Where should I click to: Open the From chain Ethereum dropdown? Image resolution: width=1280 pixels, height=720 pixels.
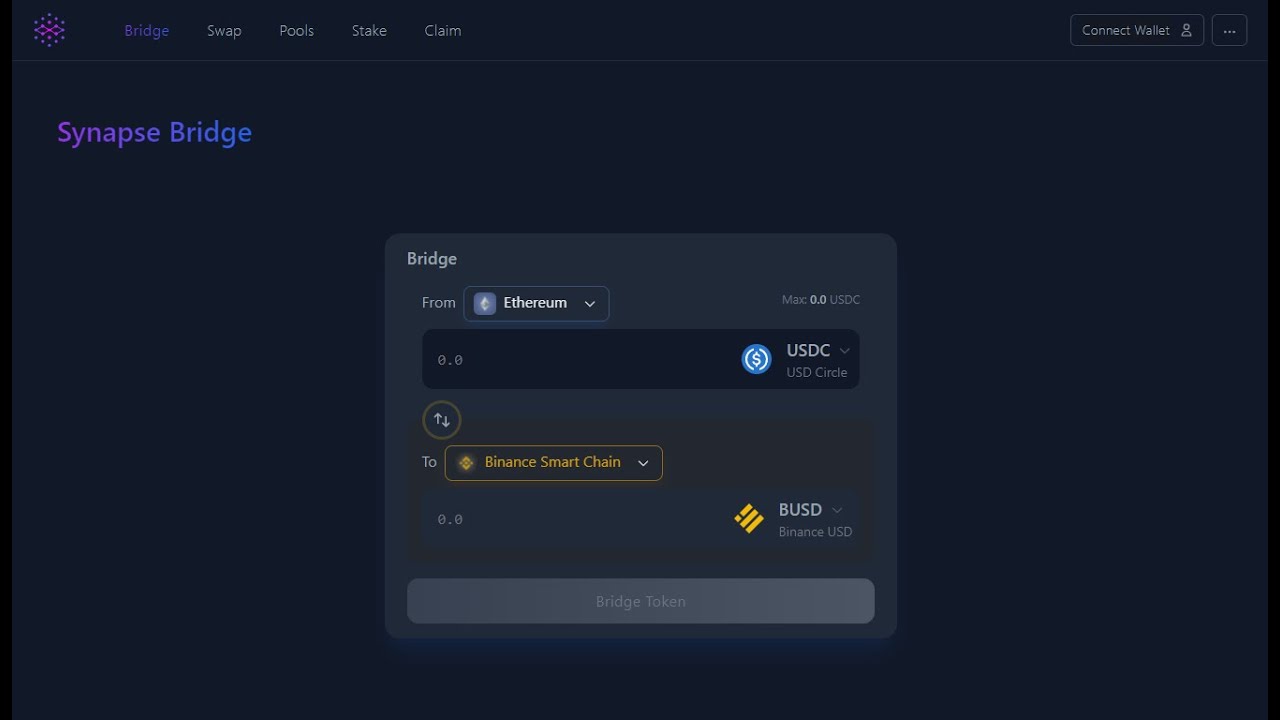point(536,303)
